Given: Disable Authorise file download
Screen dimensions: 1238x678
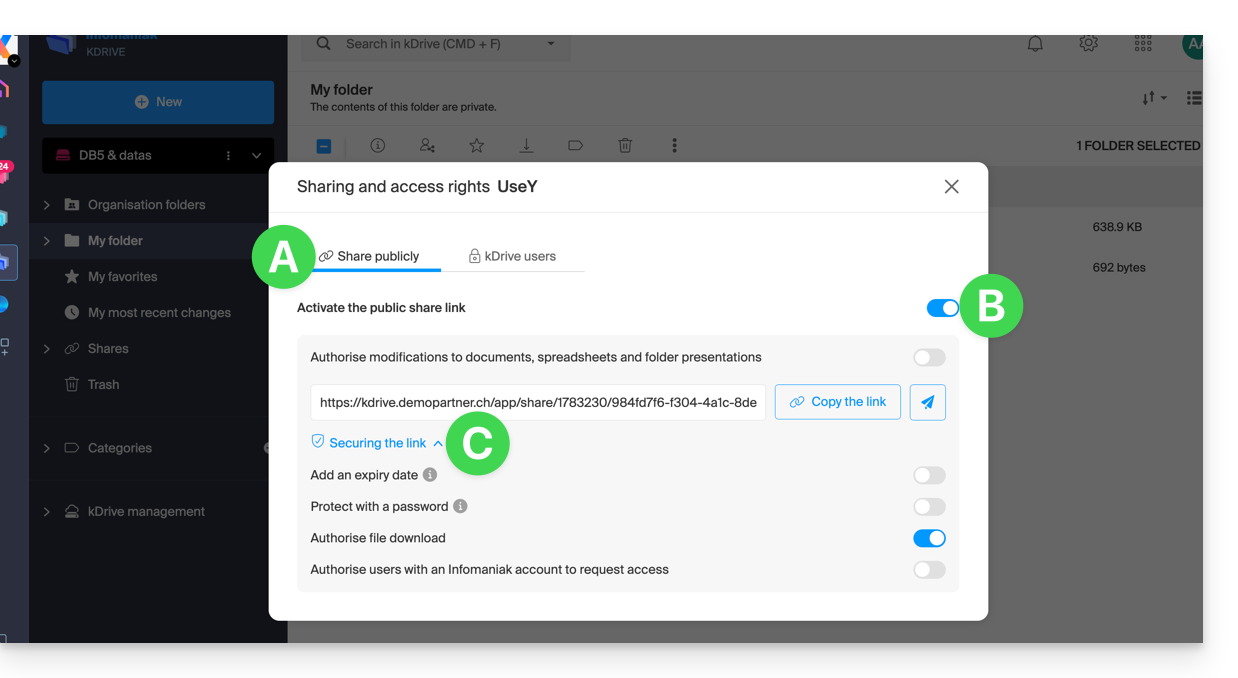Looking at the screenshot, I should [x=929, y=538].
